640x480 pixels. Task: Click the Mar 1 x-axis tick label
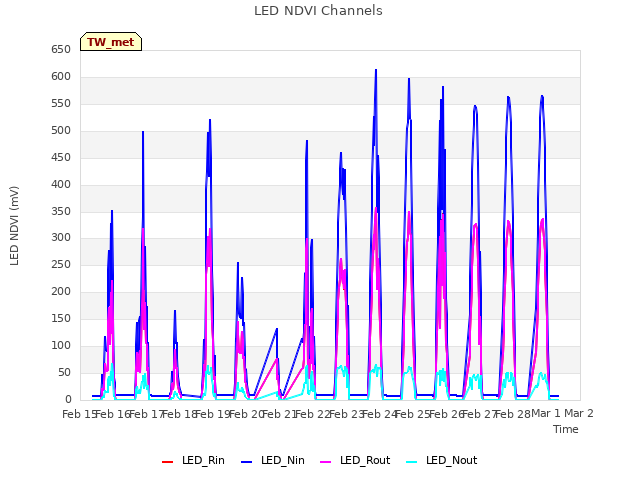[x=546, y=413]
